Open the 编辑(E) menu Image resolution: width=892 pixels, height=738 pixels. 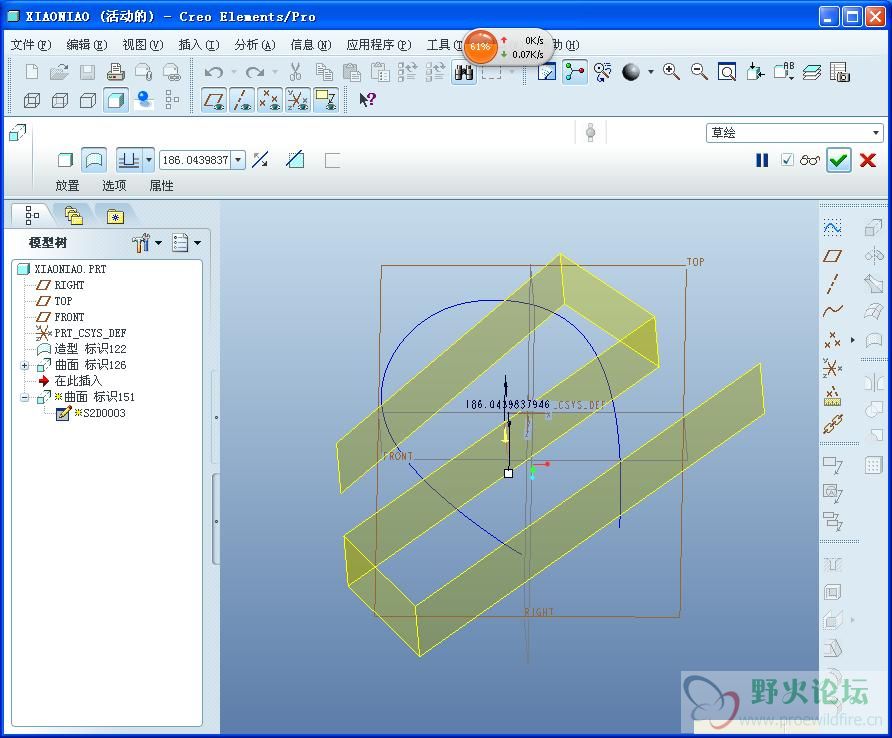86,45
